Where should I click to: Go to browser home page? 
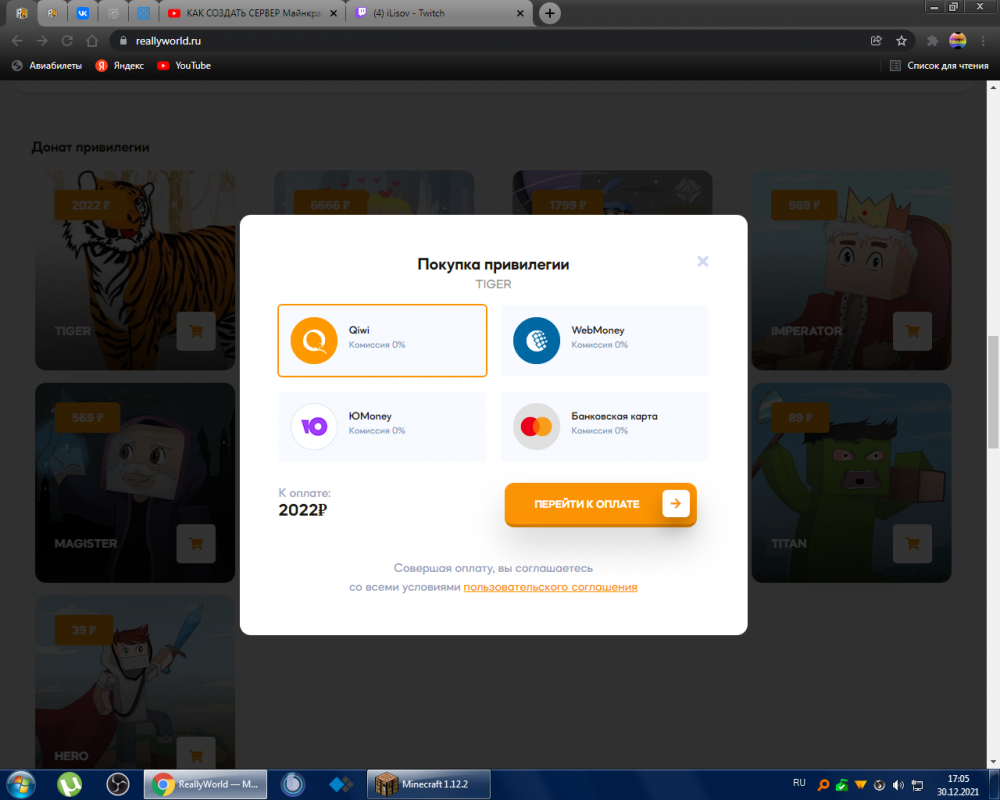92,41
